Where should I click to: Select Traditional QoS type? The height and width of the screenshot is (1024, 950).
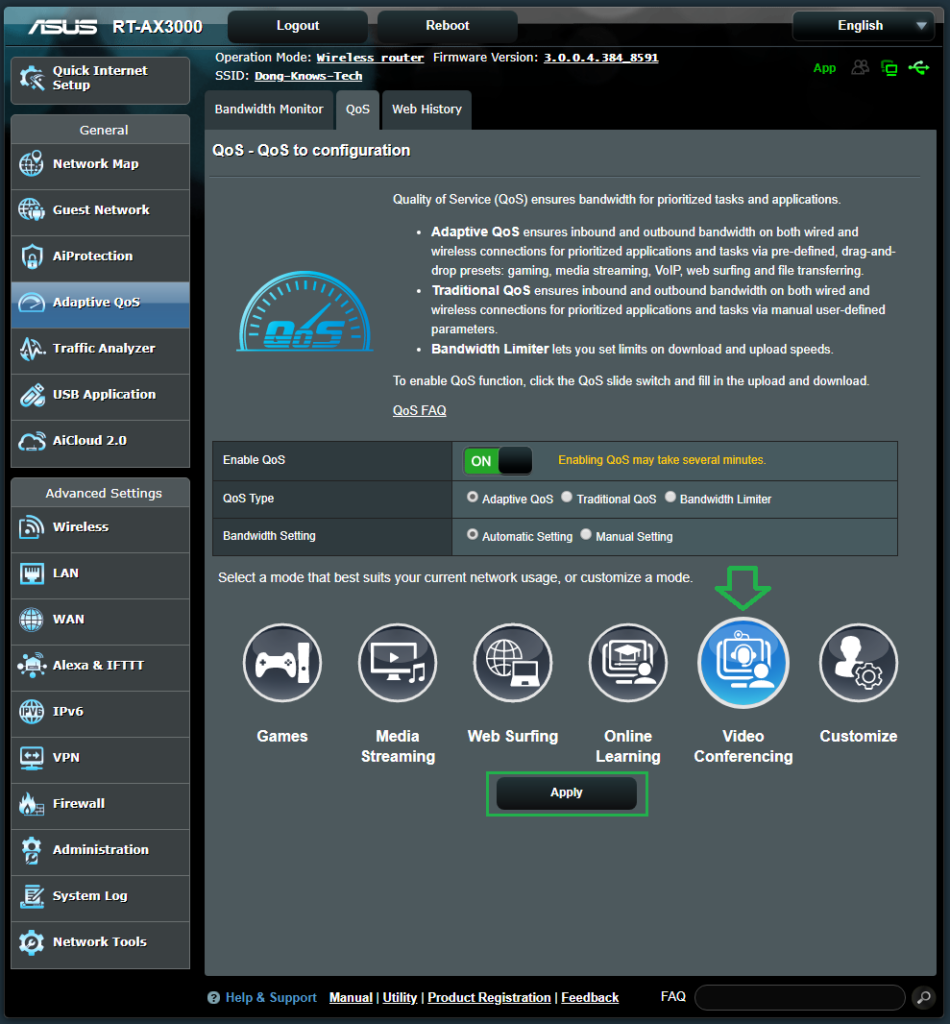point(567,497)
